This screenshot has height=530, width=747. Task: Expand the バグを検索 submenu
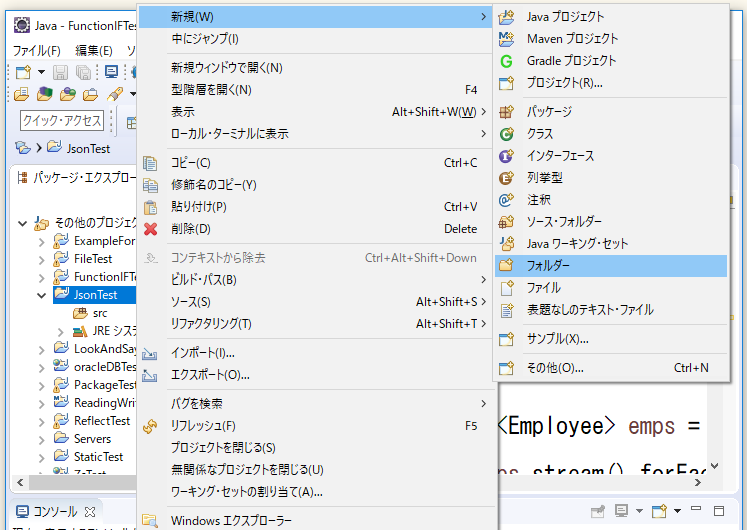tap(315, 404)
